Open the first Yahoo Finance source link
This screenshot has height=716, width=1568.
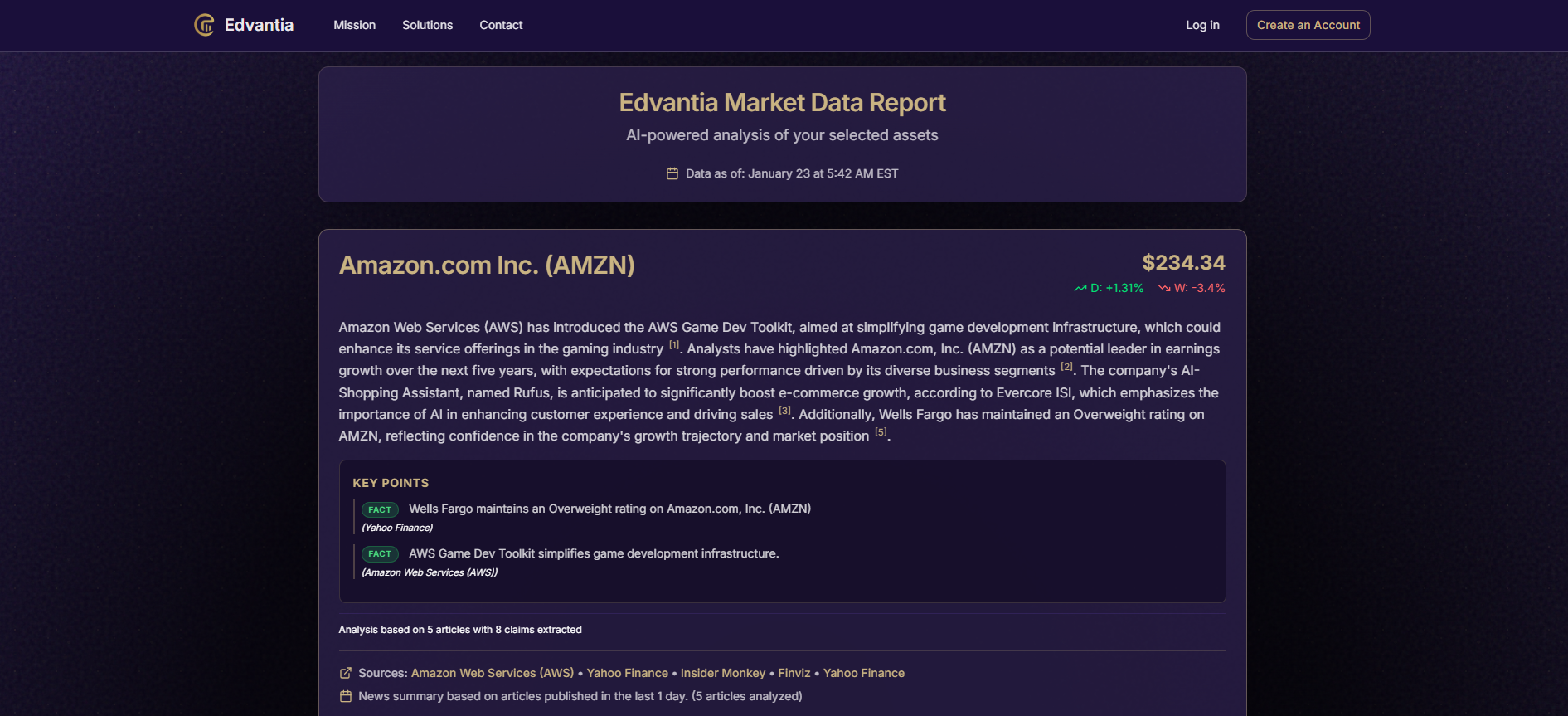click(x=628, y=673)
